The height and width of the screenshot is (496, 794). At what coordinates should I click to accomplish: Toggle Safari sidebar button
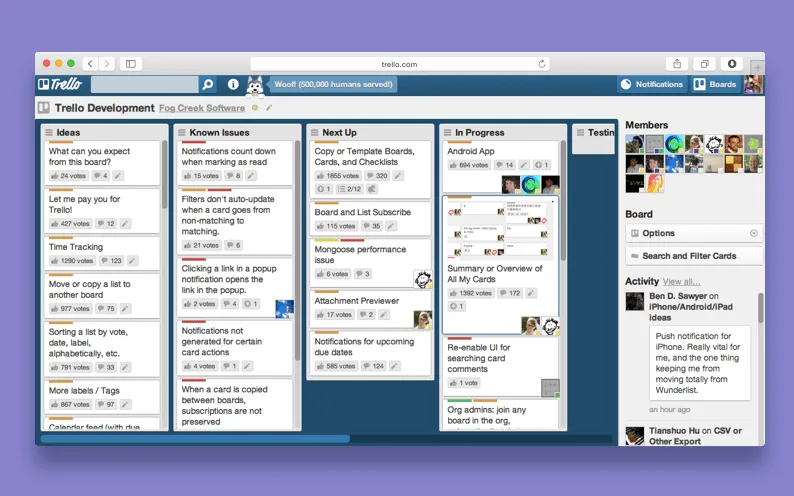point(131,64)
